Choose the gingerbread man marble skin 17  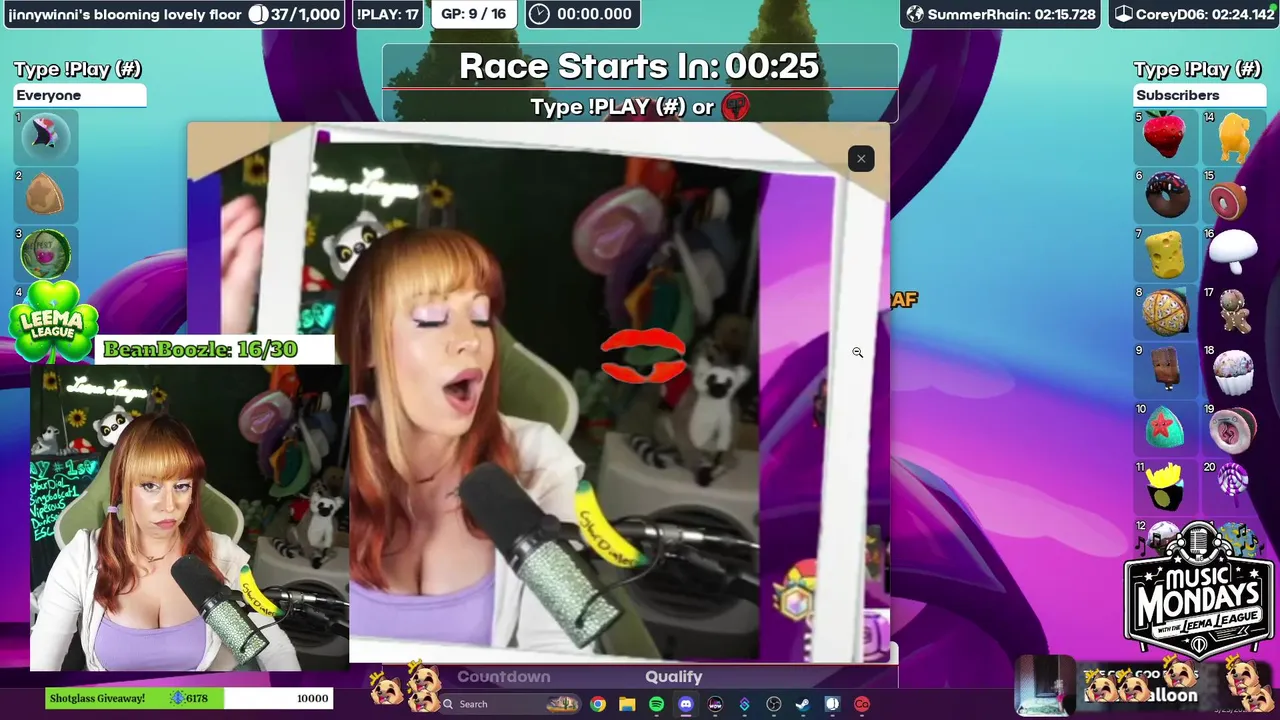coord(1234,311)
